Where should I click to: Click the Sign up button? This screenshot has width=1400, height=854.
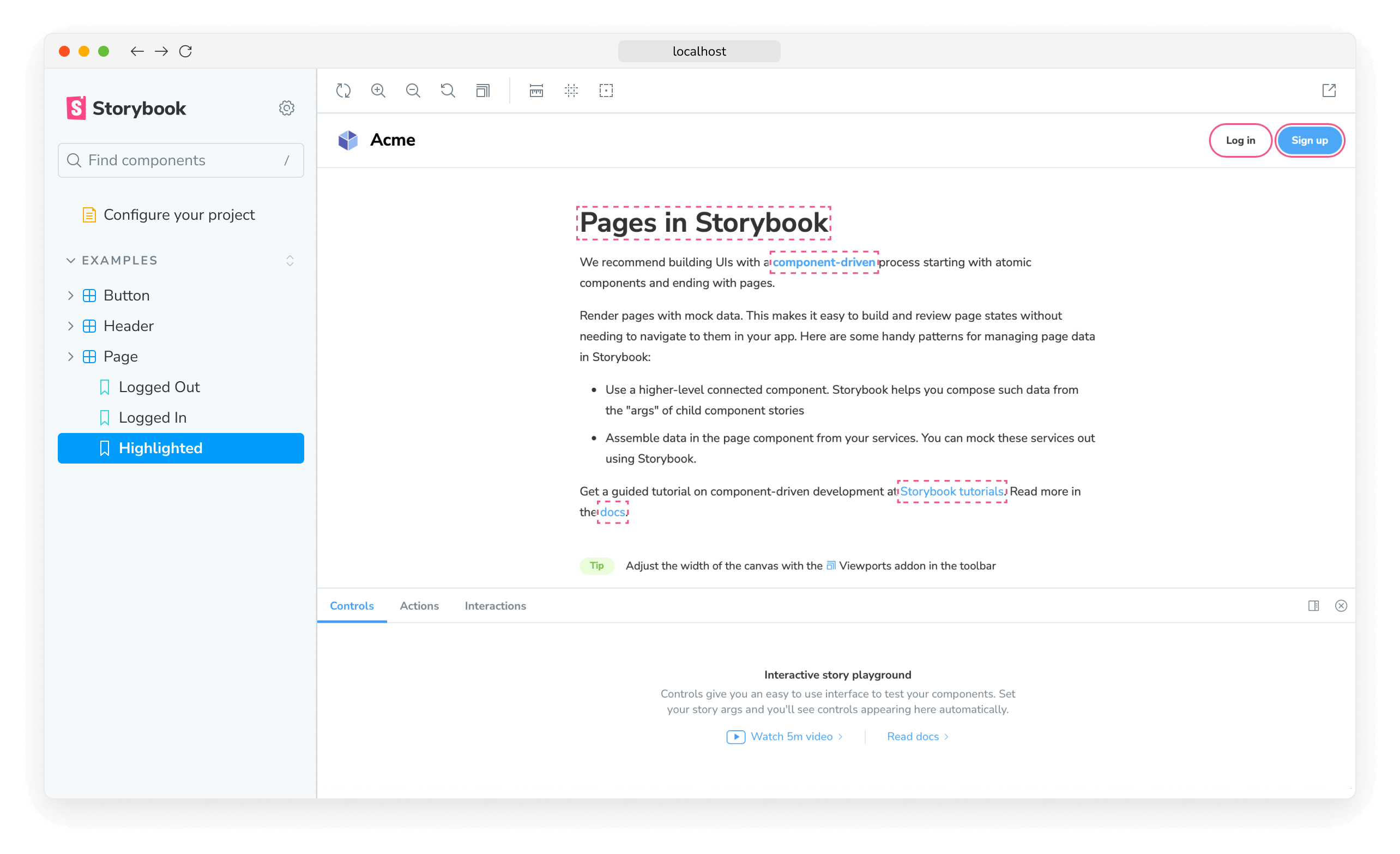[x=1309, y=140]
